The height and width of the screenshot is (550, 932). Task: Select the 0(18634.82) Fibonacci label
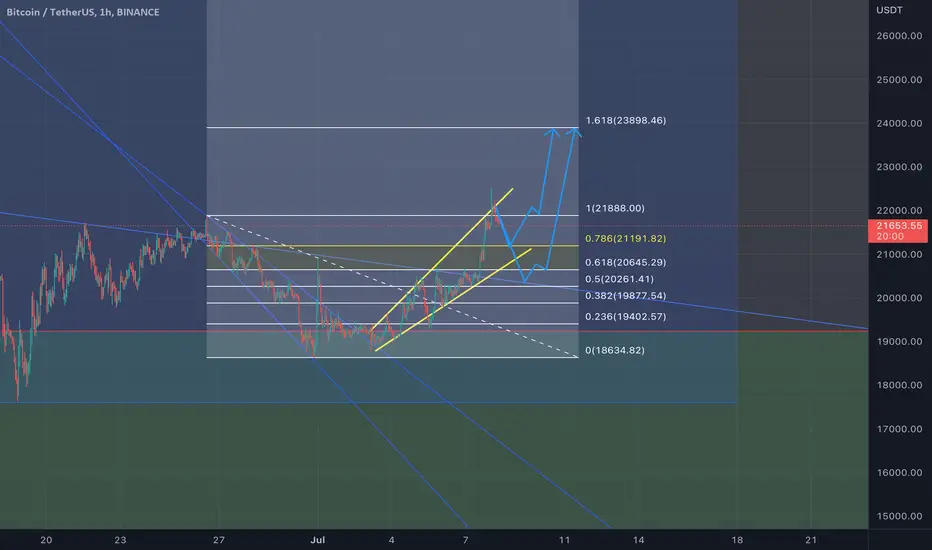tap(615, 350)
